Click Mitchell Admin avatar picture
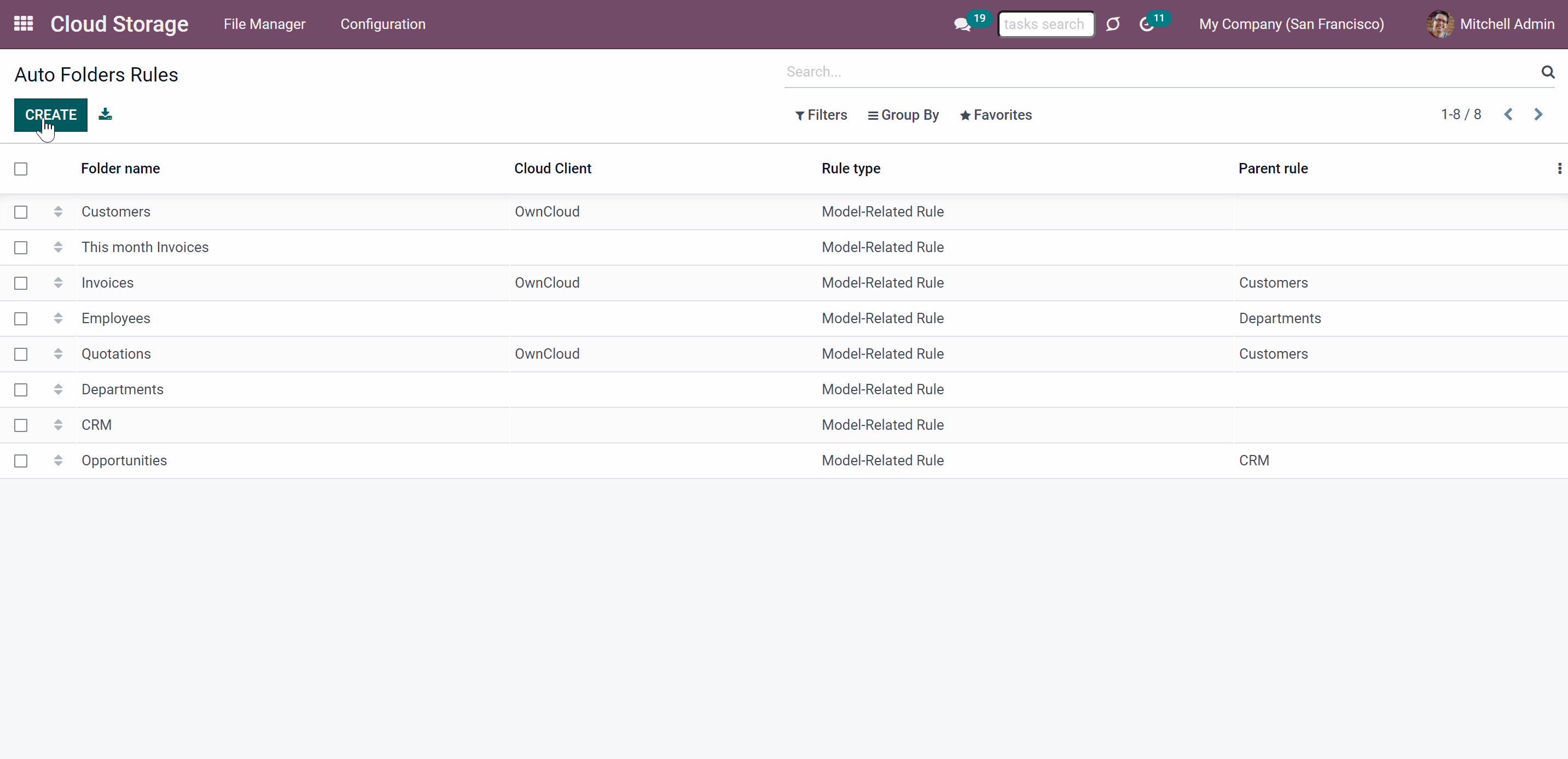This screenshot has height=759, width=1568. pos(1439,24)
